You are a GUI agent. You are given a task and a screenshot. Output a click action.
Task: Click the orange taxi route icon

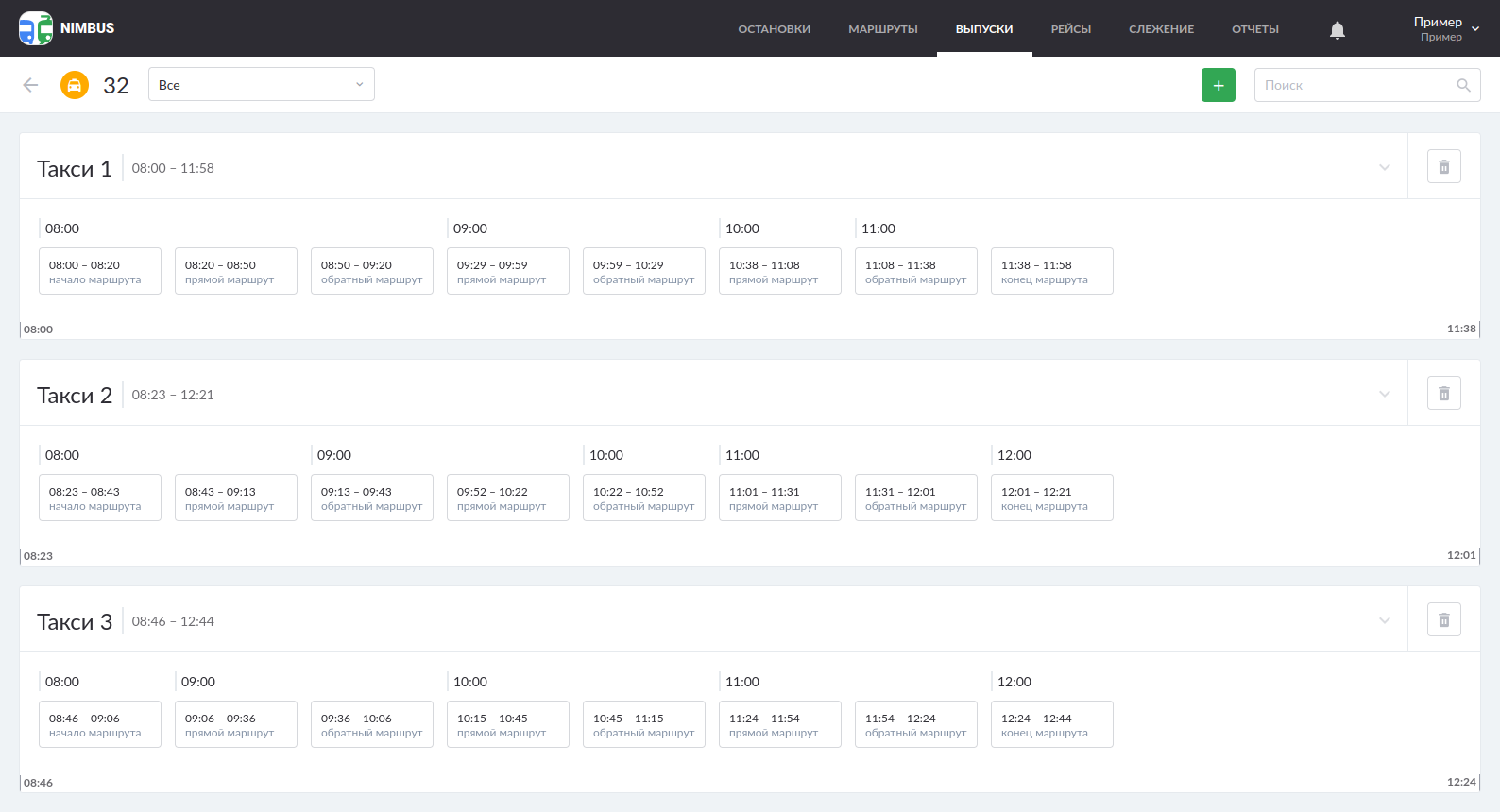coord(75,85)
